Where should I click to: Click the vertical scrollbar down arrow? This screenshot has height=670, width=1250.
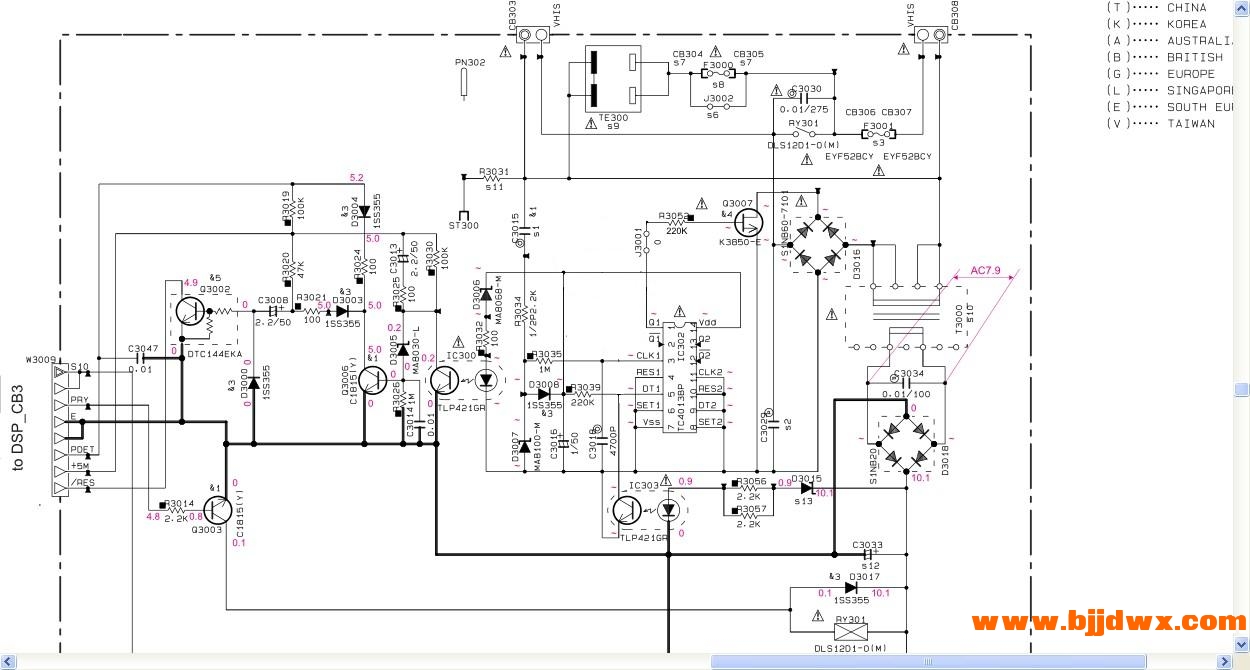click(x=1241, y=646)
